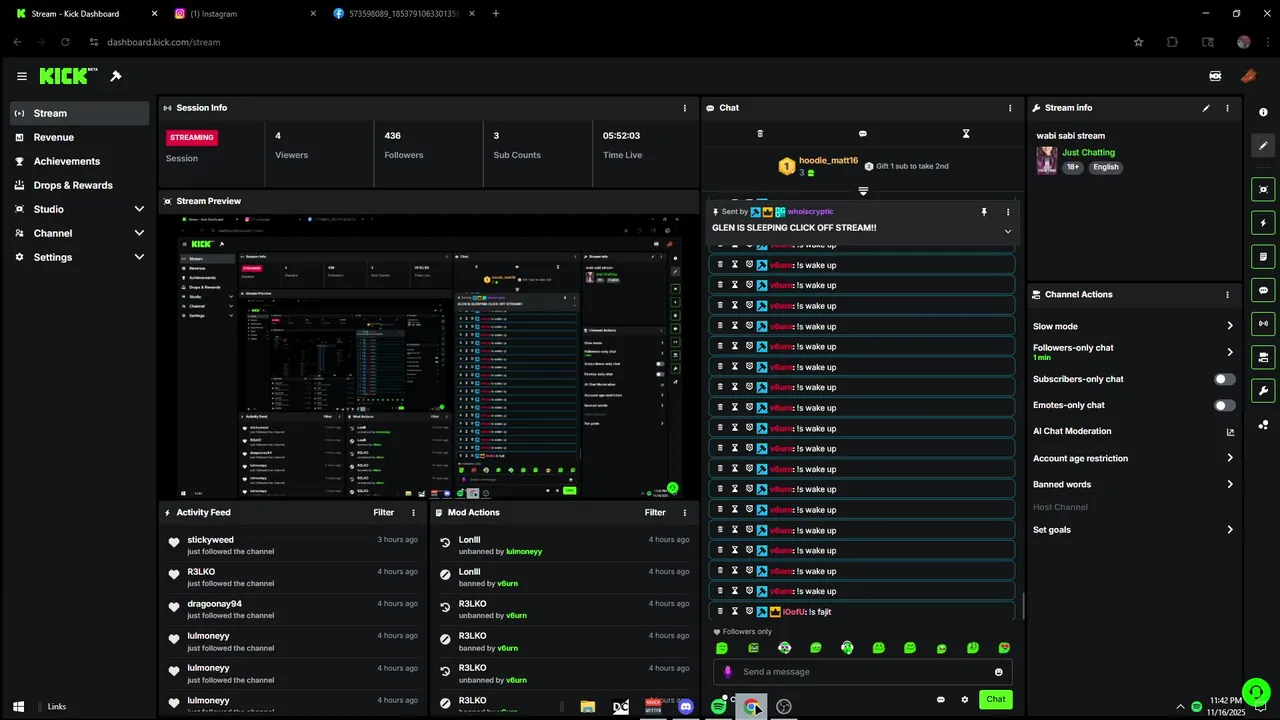Click whoiscryptic username in pinned message
This screenshot has width=1280, height=720.
tap(810, 212)
